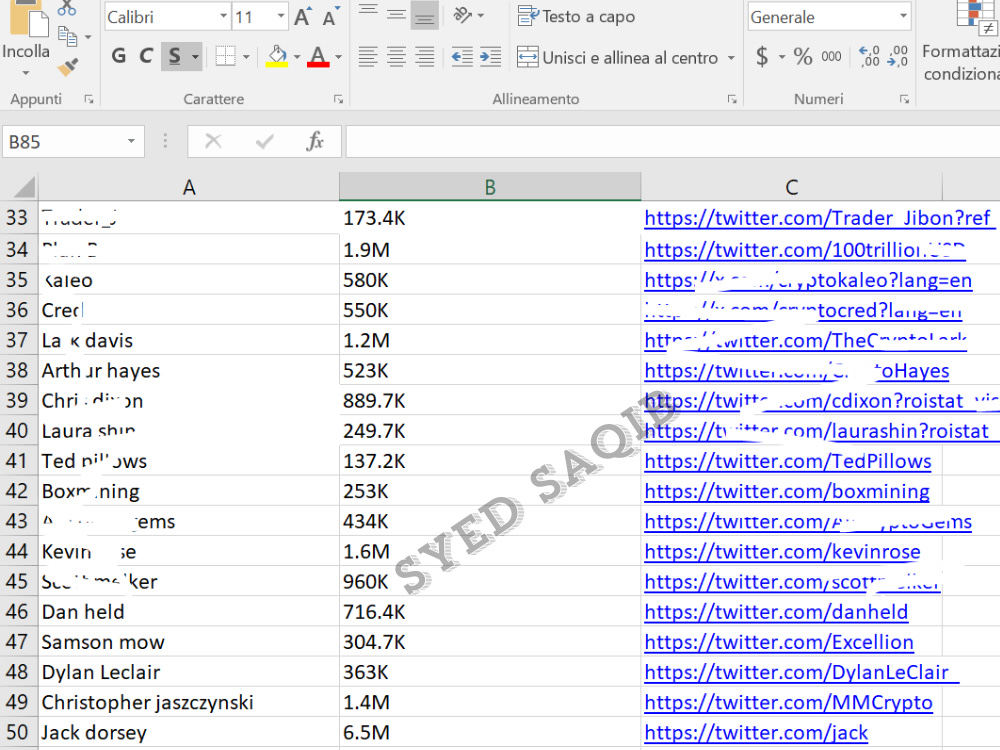Viewport: 1000px width, 750px height.
Task: Select the column A header
Action: pyautogui.click(x=189, y=187)
